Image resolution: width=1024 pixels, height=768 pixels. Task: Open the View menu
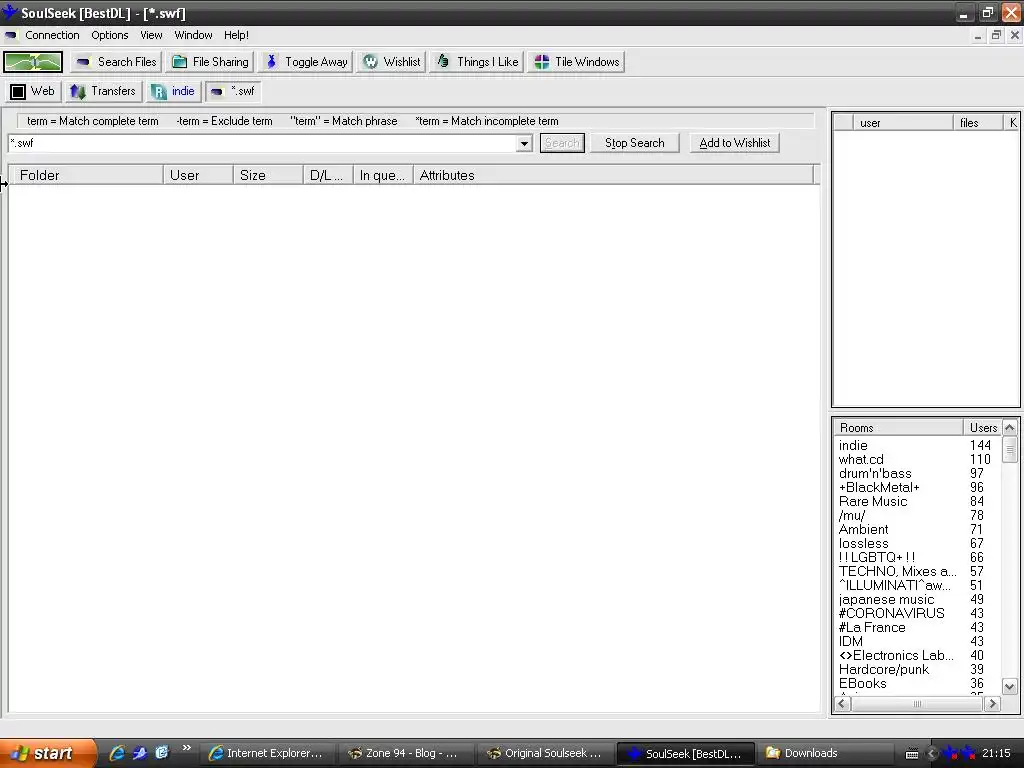[x=151, y=35]
